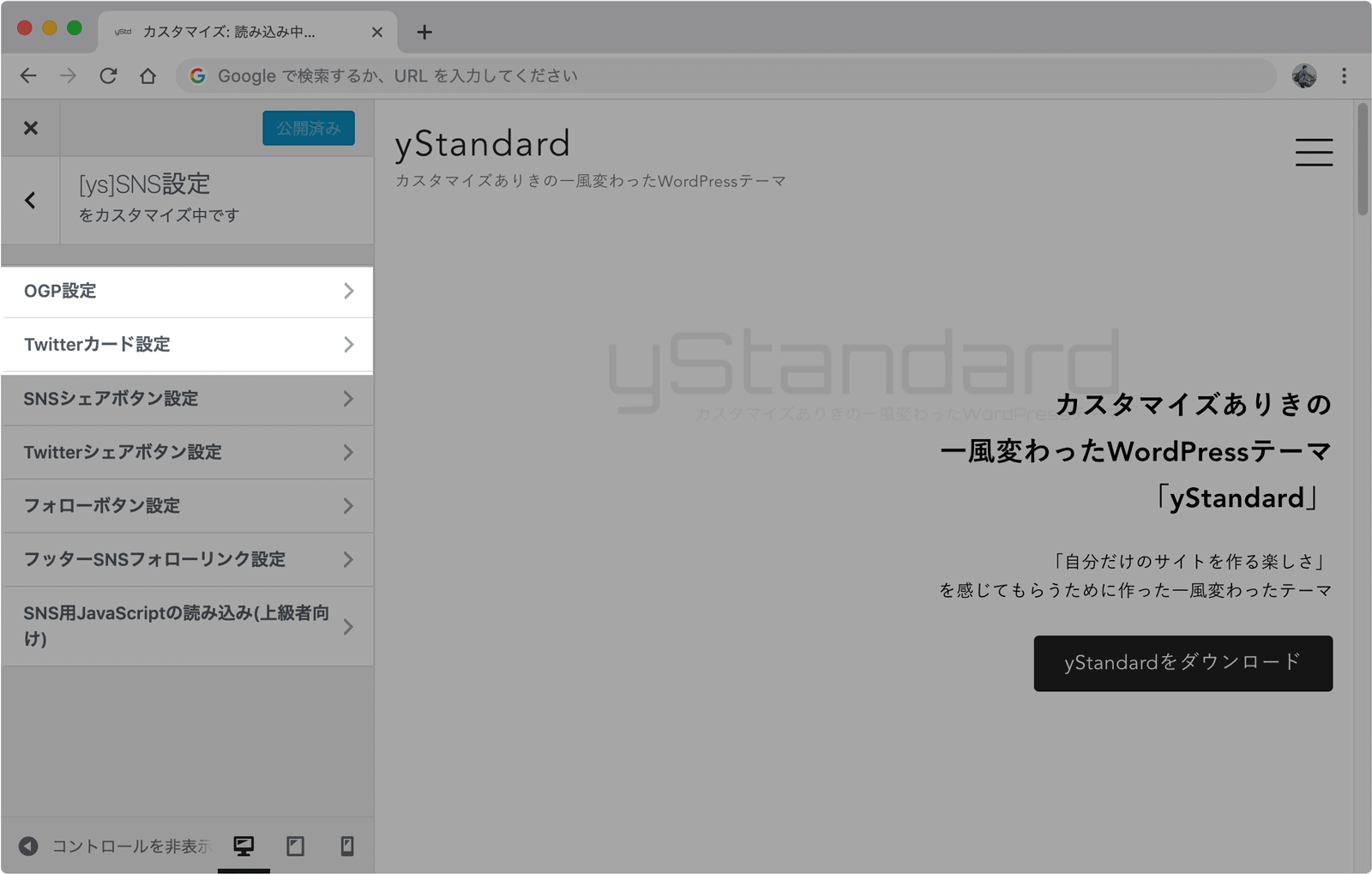Close the カスタマイズ tab

377,32
